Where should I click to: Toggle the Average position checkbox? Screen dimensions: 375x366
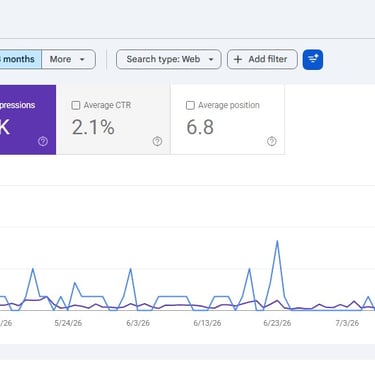(190, 105)
